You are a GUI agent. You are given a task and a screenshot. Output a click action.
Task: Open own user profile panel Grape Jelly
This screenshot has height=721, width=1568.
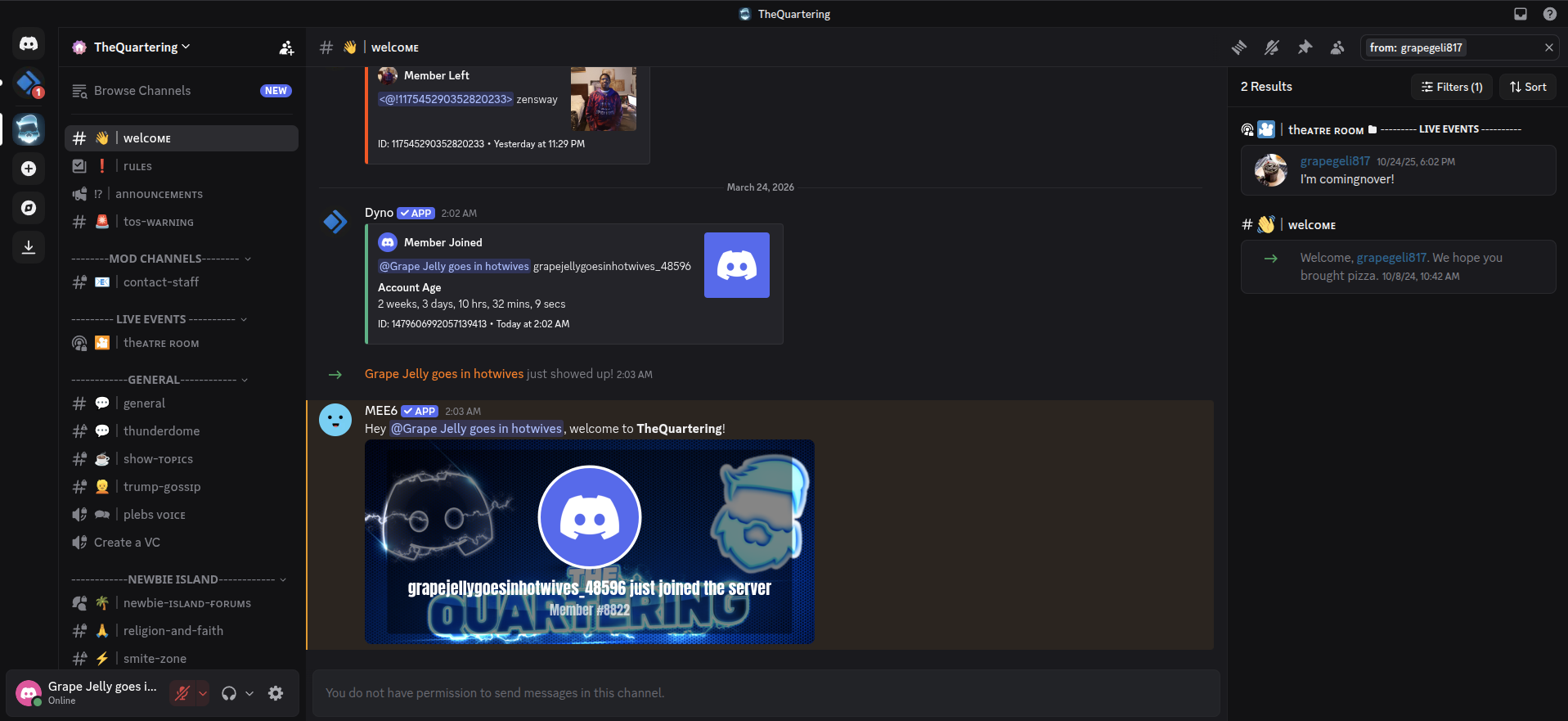click(x=88, y=693)
